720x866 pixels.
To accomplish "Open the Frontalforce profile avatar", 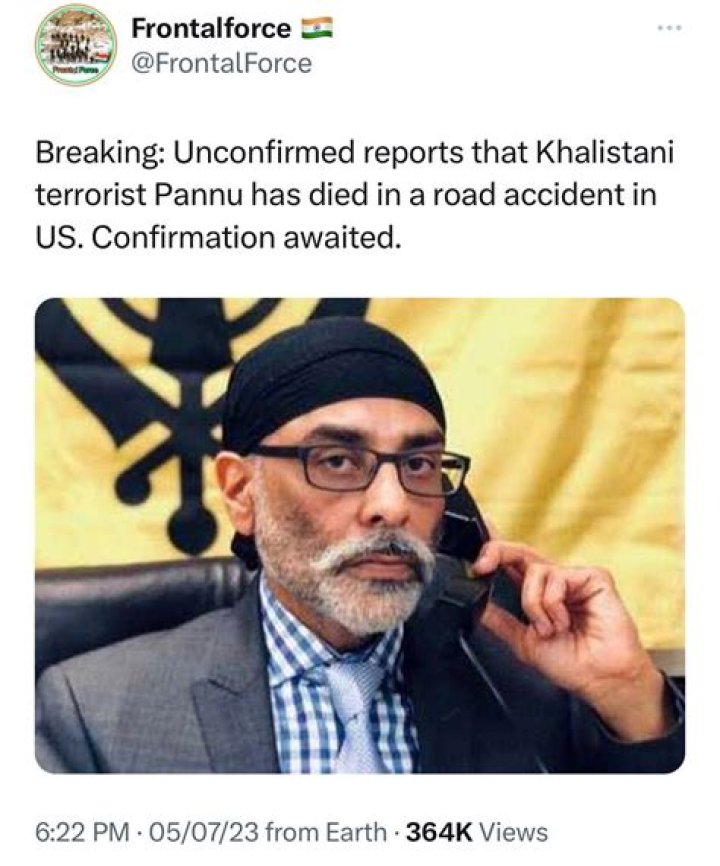I will pos(76,45).
